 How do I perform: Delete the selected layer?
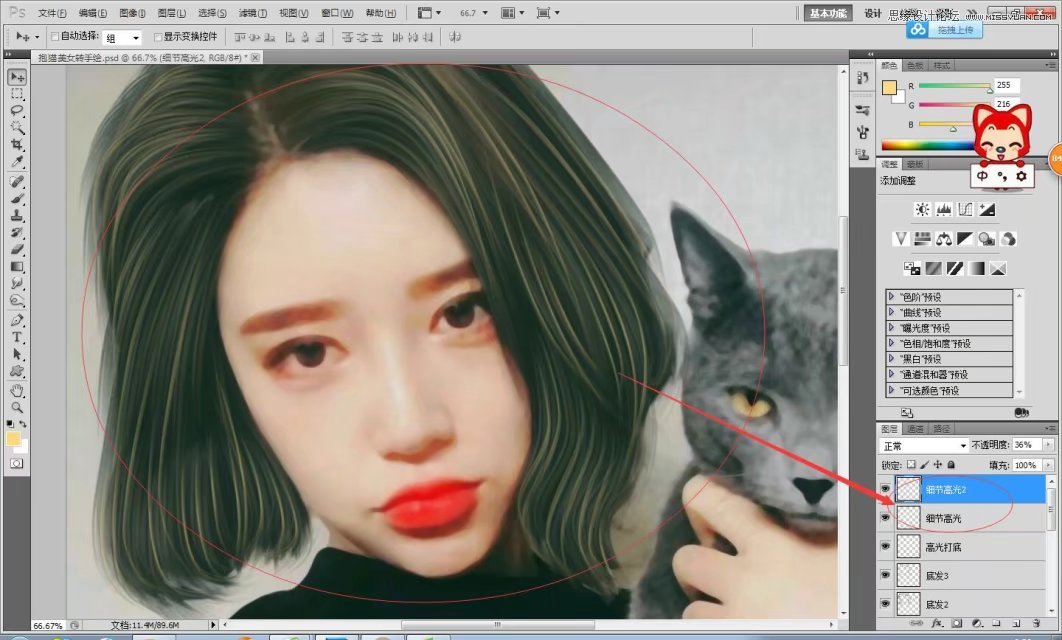coord(1036,622)
